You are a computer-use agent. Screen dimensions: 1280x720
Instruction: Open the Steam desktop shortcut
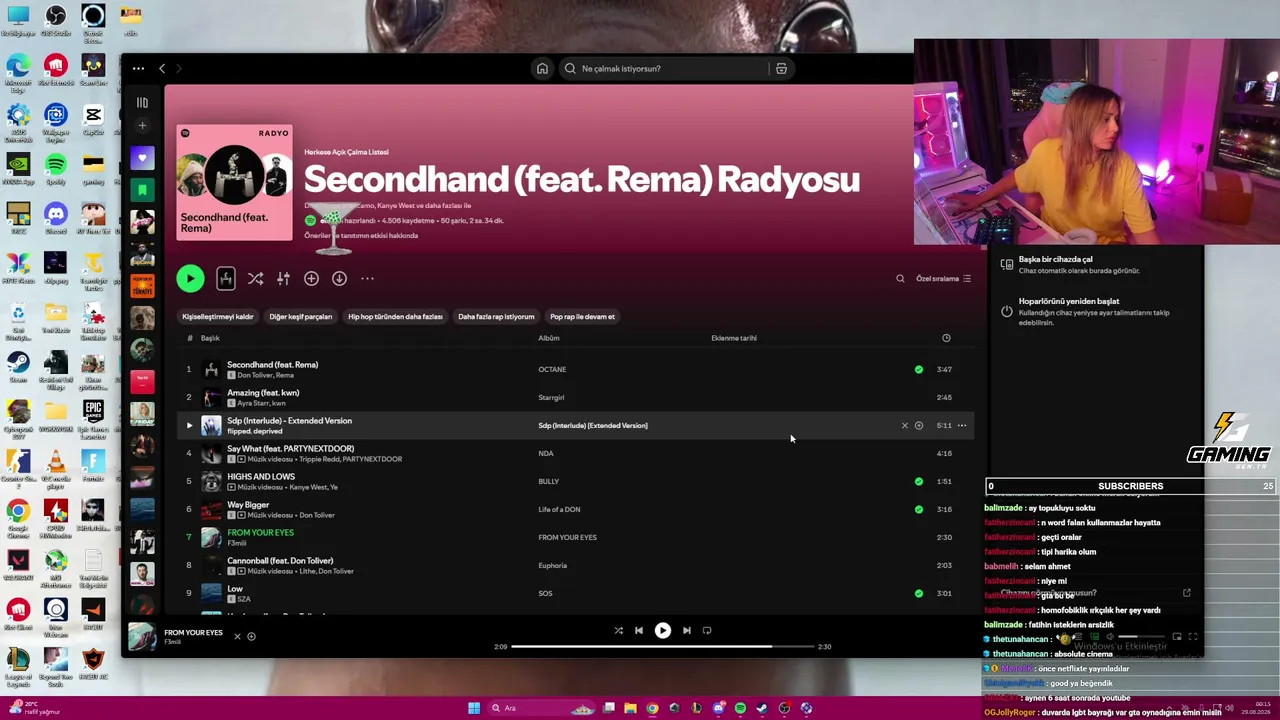pyautogui.click(x=18, y=366)
